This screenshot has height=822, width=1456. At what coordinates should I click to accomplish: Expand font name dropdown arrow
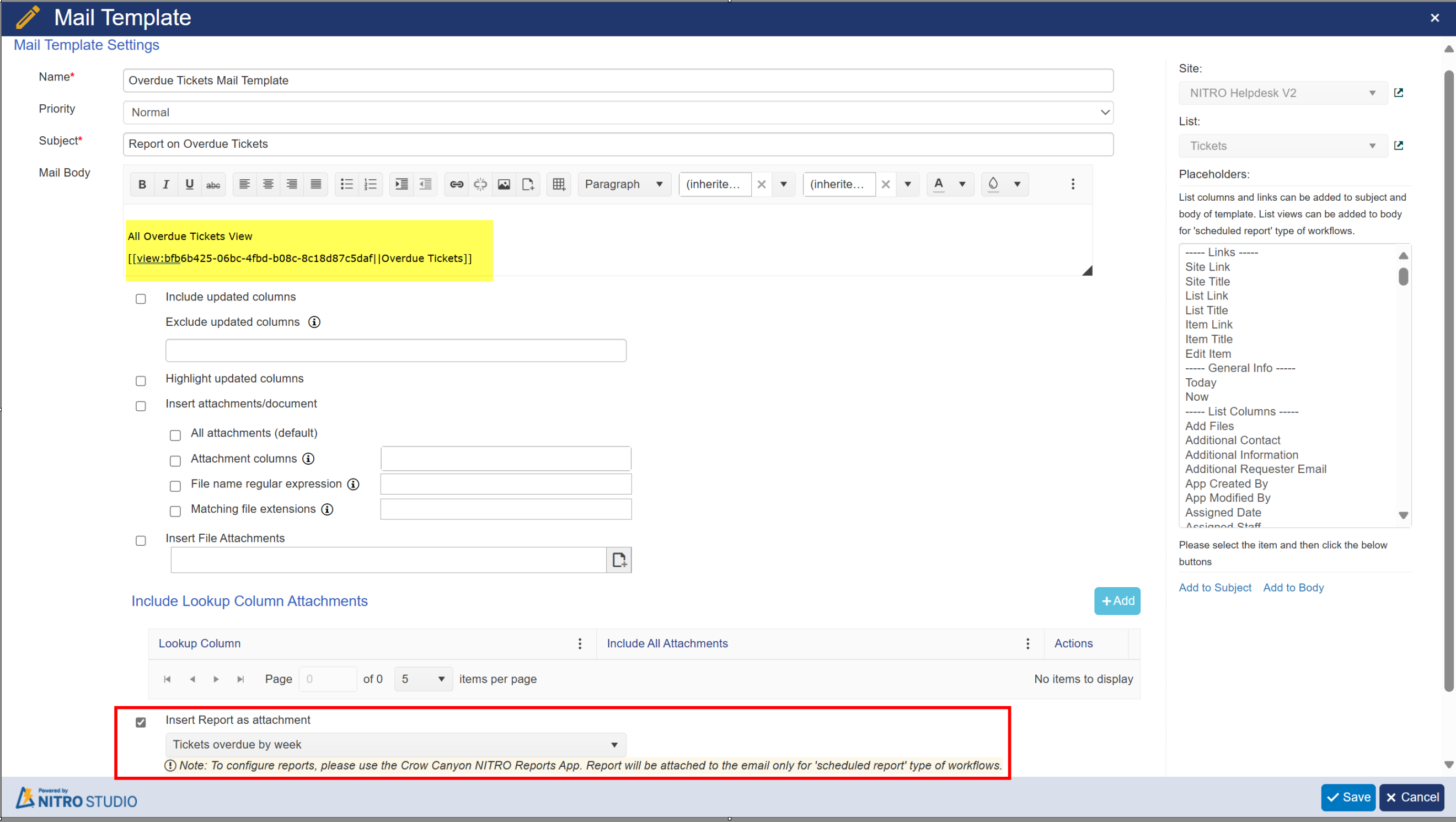pyautogui.click(x=783, y=184)
